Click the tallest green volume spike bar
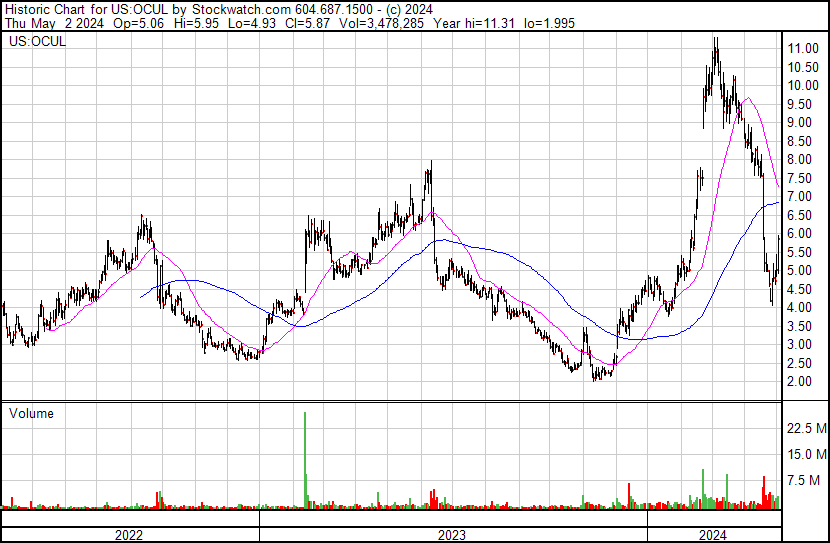This screenshot has width=830, height=543. [x=305, y=459]
